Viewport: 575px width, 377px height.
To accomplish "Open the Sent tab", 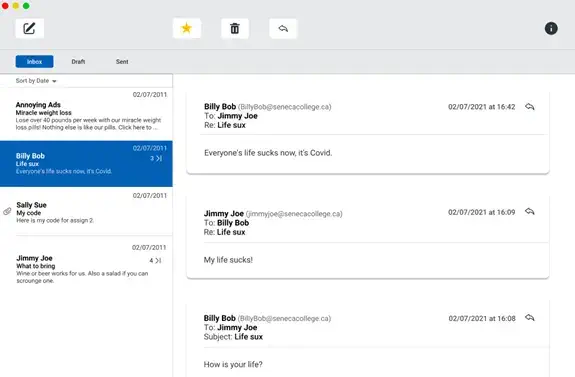I will click(122, 62).
